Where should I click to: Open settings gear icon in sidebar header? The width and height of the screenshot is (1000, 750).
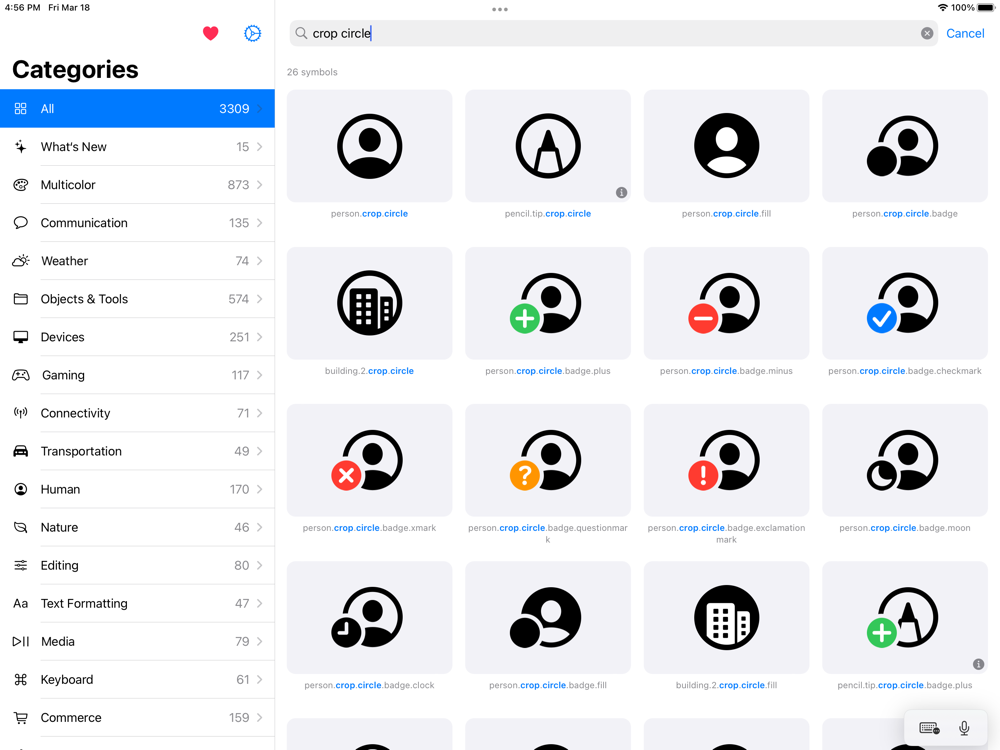click(252, 33)
